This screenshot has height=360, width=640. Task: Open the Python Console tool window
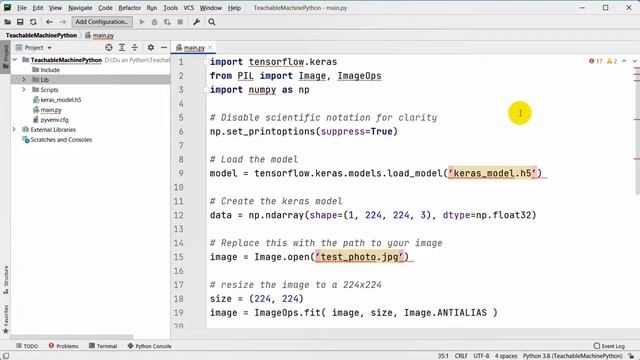tap(149, 346)
